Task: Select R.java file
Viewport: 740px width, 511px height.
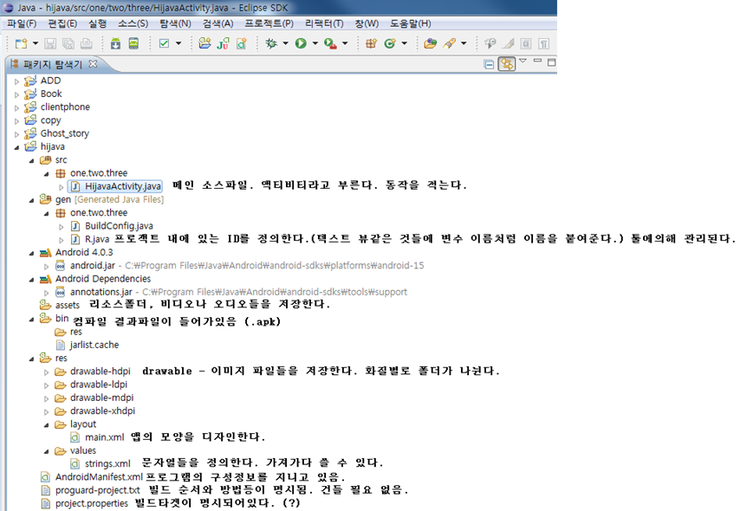Action: pos(90,239)
